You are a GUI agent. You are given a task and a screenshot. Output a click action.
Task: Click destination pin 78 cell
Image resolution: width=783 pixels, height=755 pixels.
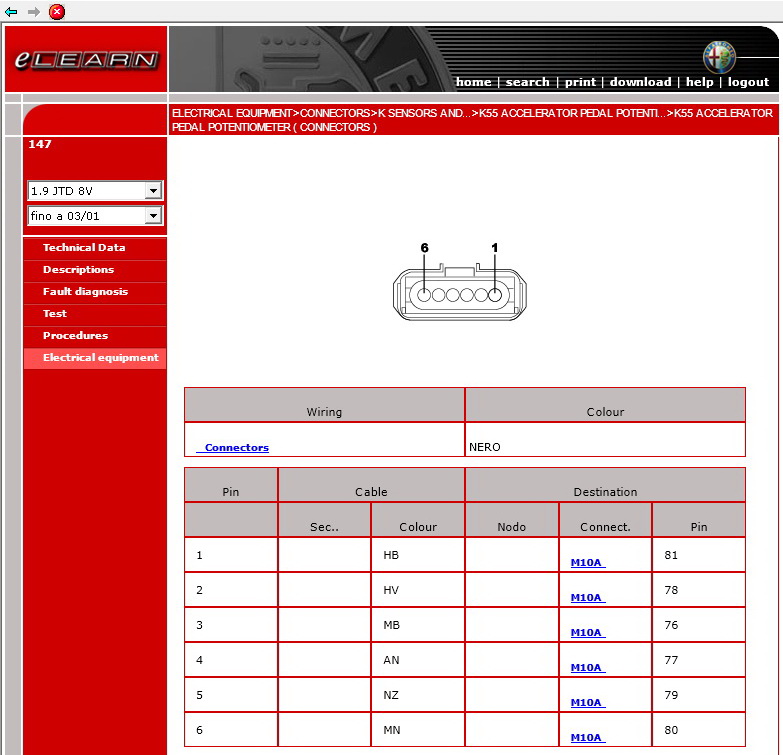coord(699,590)
